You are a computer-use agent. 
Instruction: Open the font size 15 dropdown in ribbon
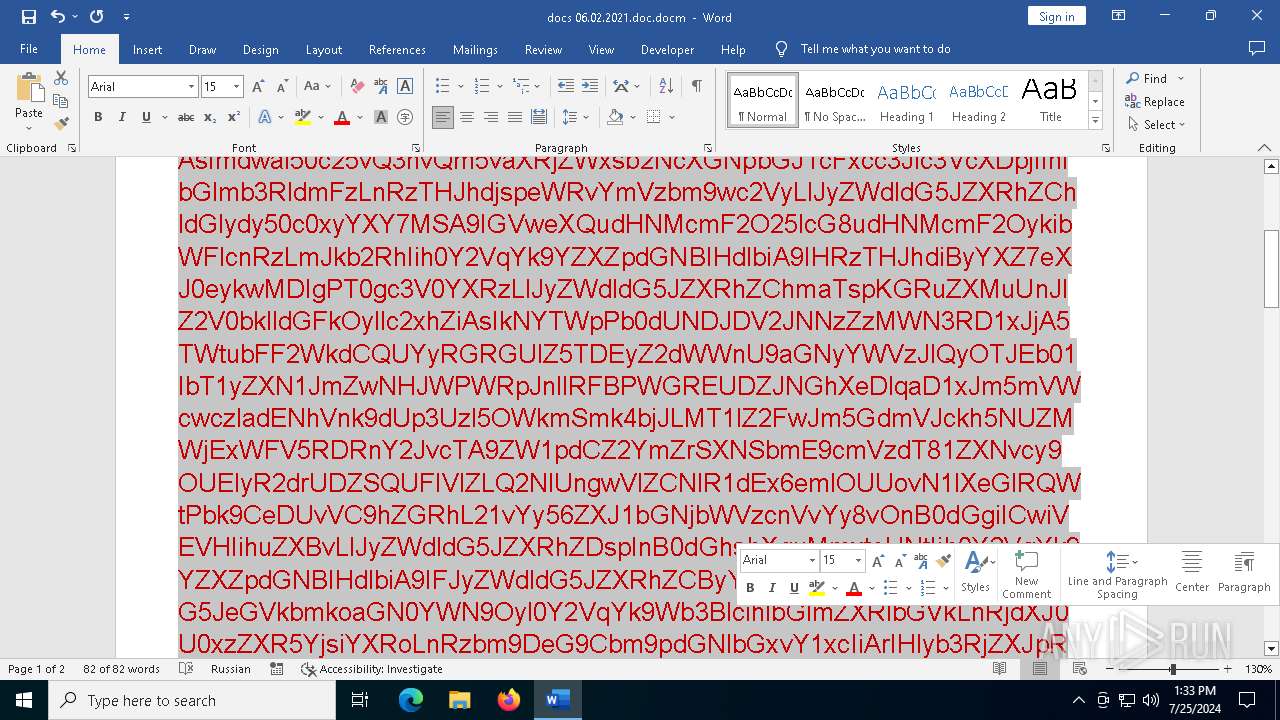click(237, 87)
